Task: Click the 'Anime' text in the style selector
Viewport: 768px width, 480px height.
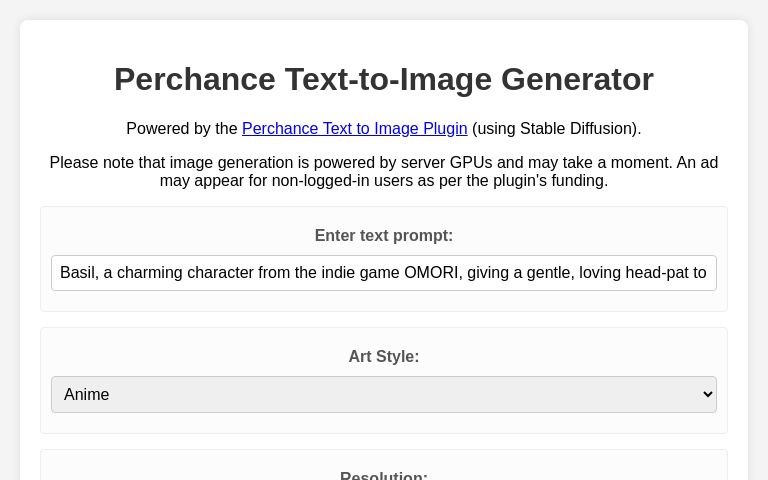Action: click(x=87, y=395)
